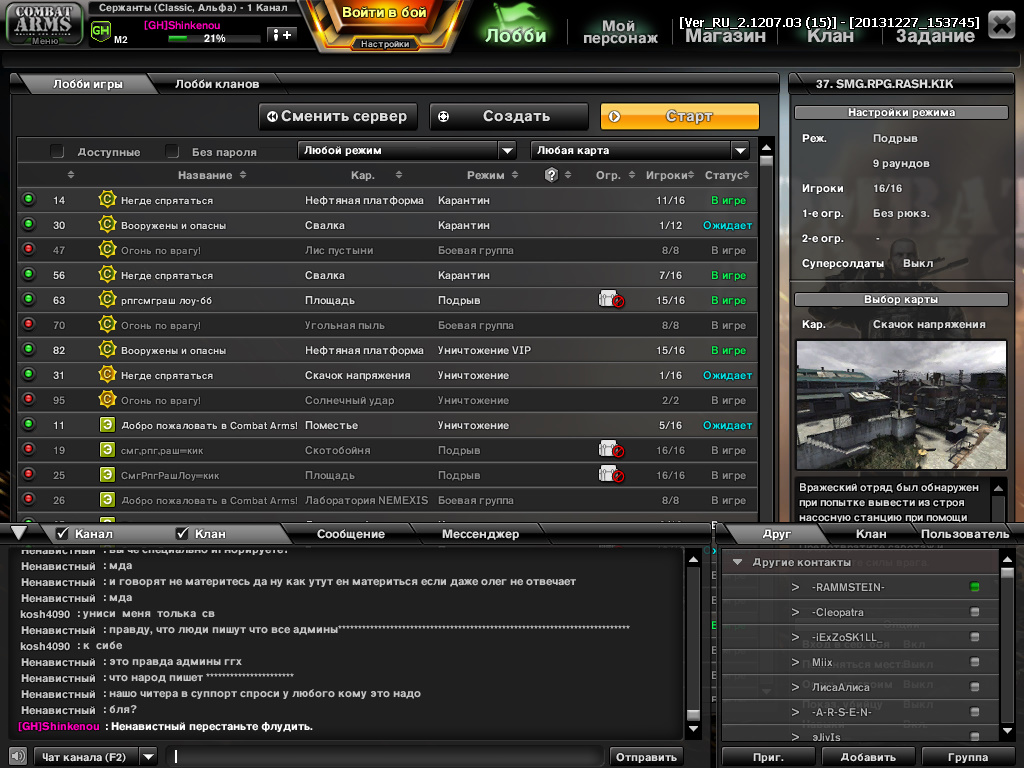
Task: Click the orange Старт button
Action: (680, 116)
